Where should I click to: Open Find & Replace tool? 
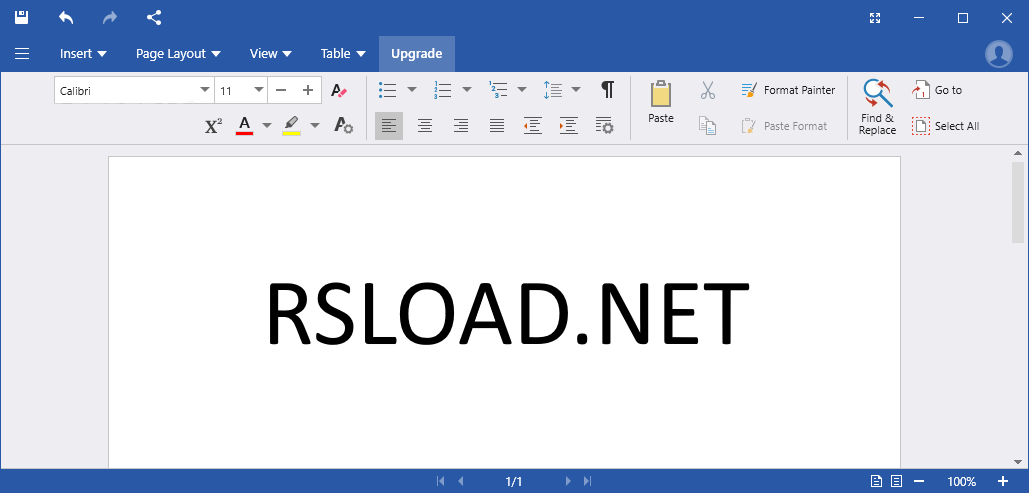tap(877, 107)
